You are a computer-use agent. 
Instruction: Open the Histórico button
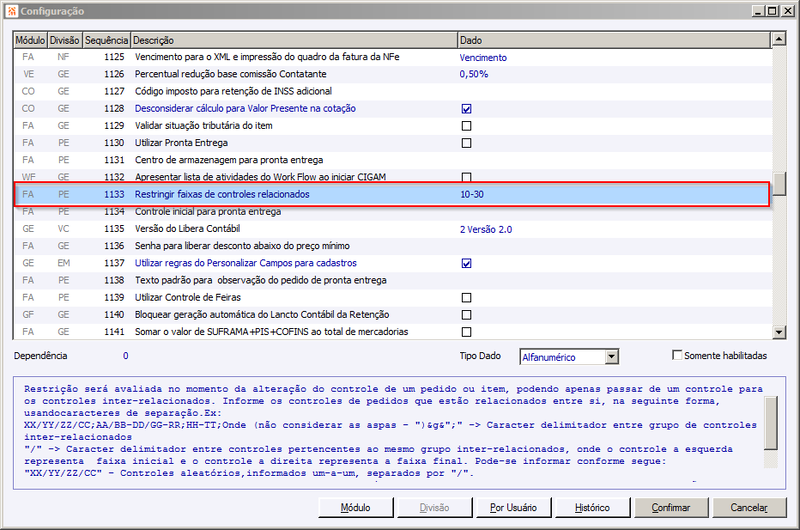coord(592,508)
